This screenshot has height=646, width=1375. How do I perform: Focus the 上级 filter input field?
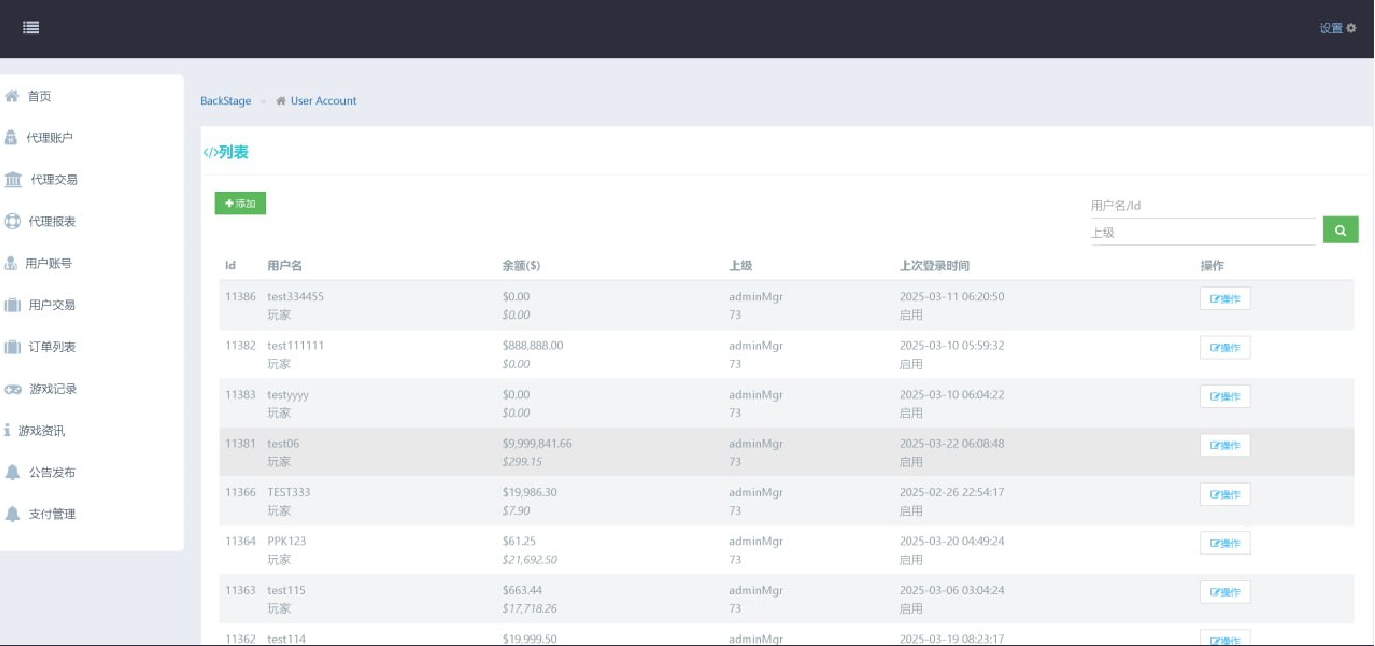1202,233
